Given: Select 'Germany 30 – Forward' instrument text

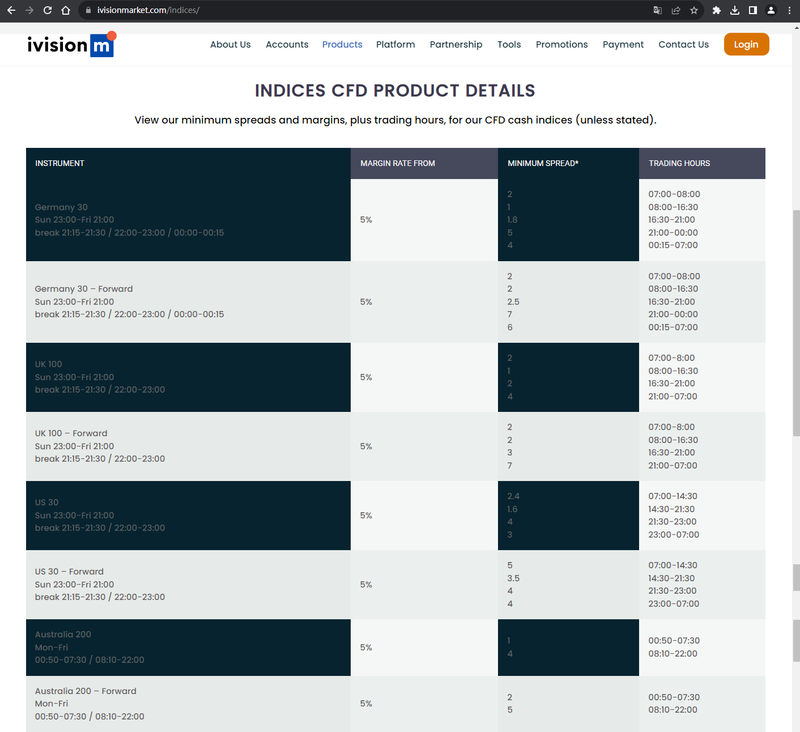Looking at the screenshot, I should click(x=84, y=289).
